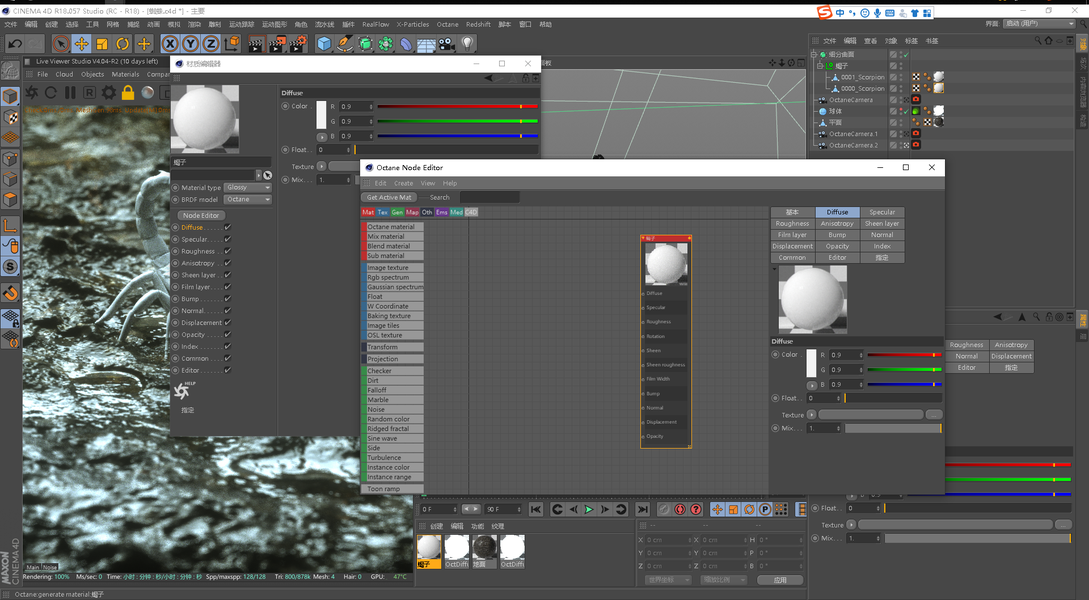1089x600 pixels.
Task: Click the Render View clapperboard icon
Action: (256, 44)
